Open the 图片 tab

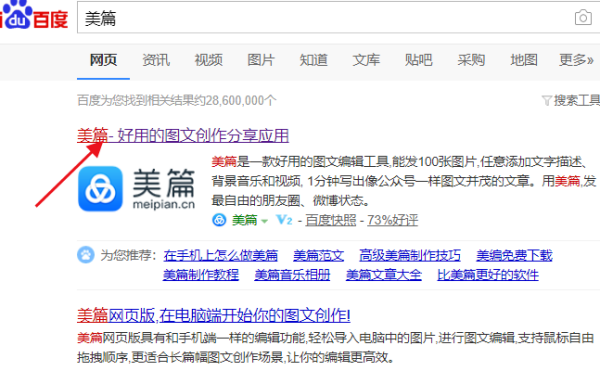point(261,60)
